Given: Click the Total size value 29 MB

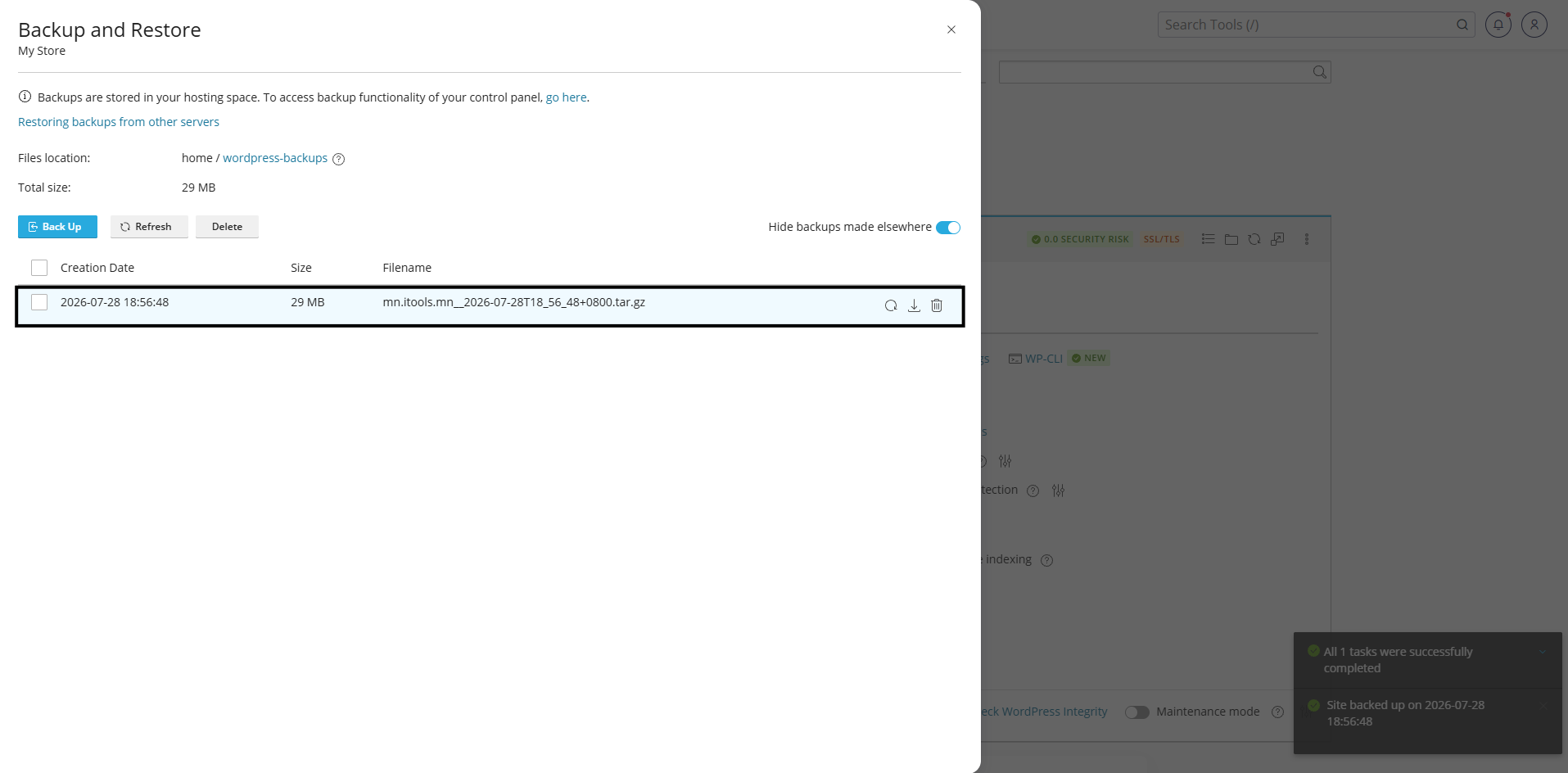Looking at the screenshot, I should [199, 188].
